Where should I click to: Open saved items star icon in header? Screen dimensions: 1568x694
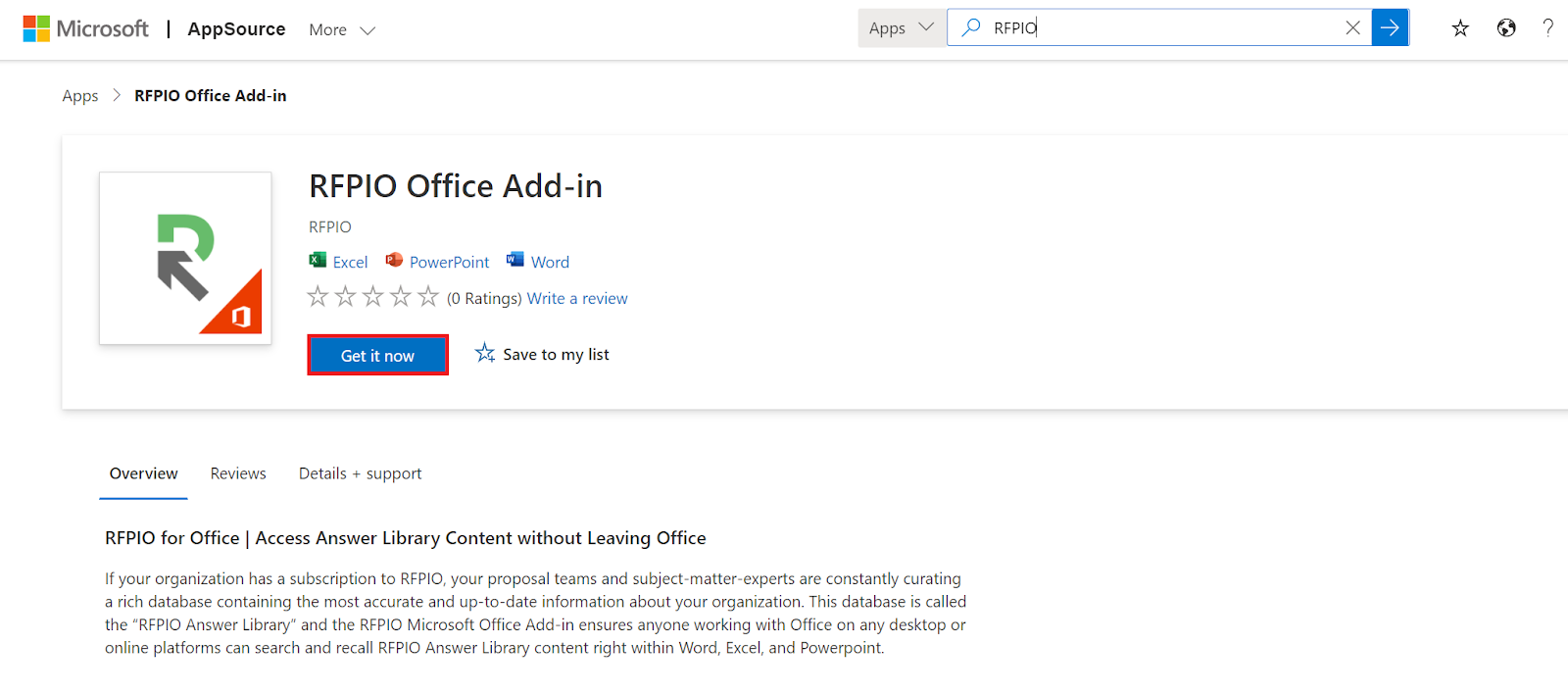click(x=1460, y=28)
